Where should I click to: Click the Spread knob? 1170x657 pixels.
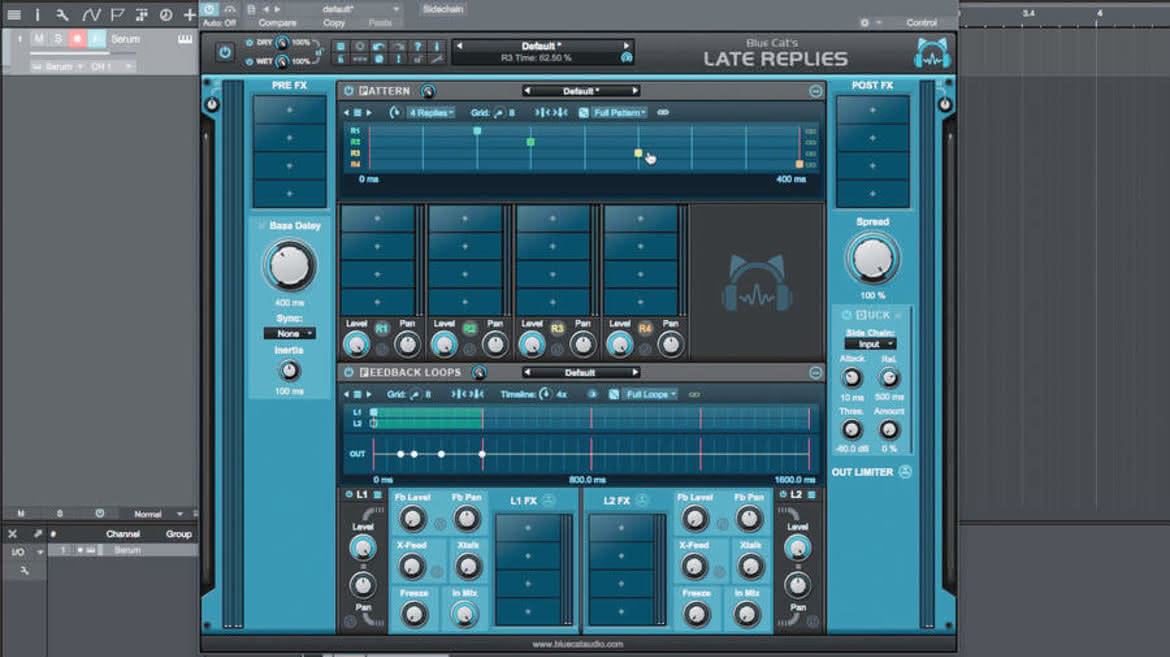[x=872, y=259]
